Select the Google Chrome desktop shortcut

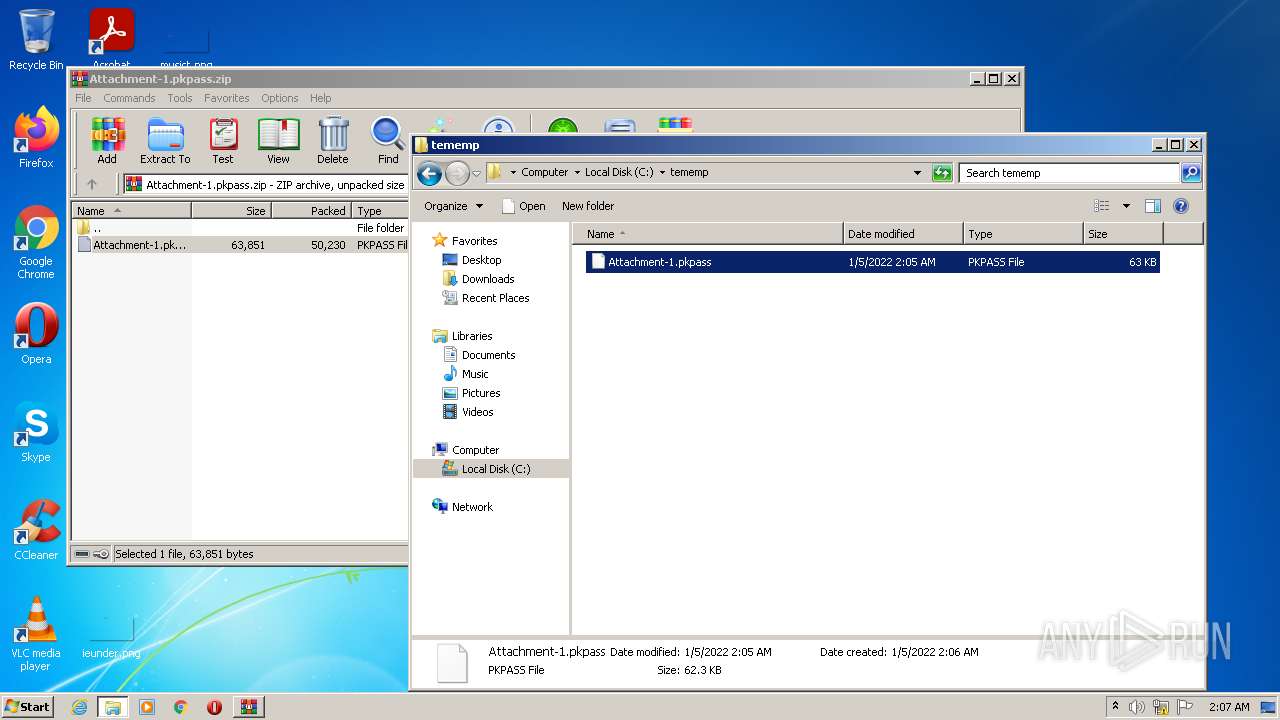click(36, 242)
